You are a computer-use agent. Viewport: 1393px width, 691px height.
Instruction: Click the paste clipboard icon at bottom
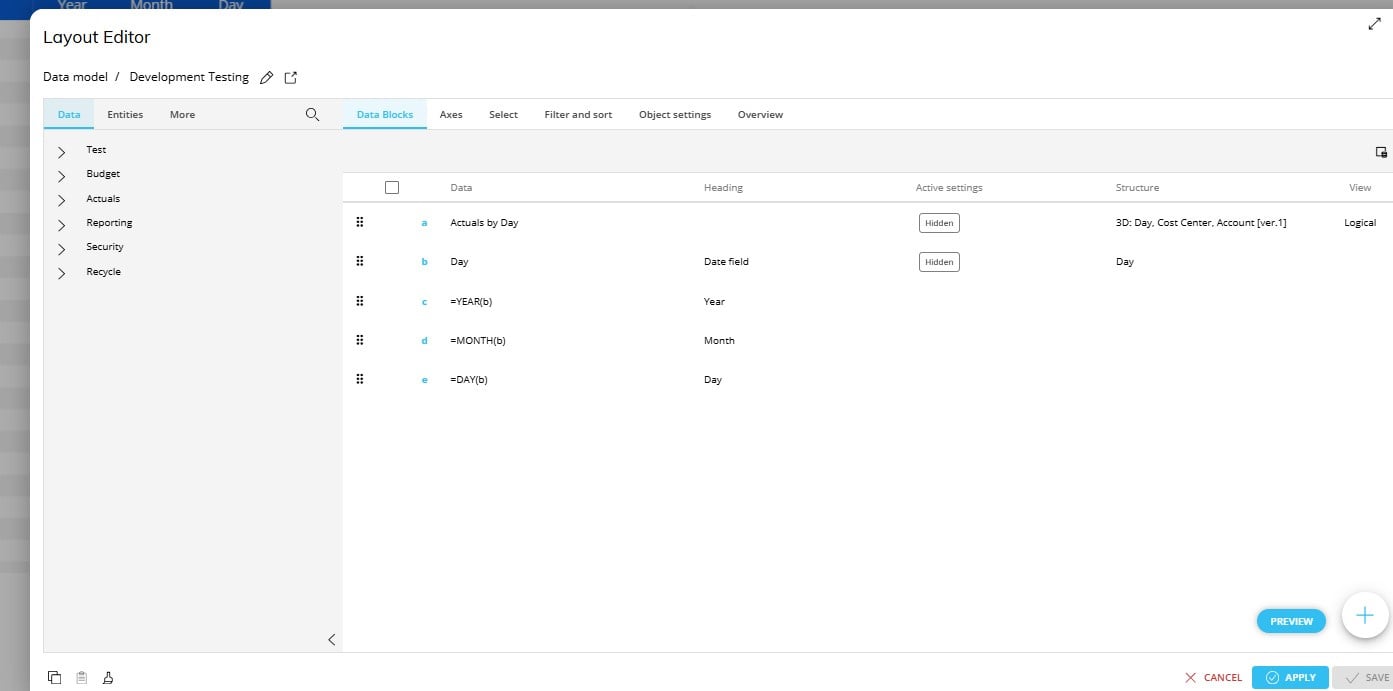click(x=82, y=677)
